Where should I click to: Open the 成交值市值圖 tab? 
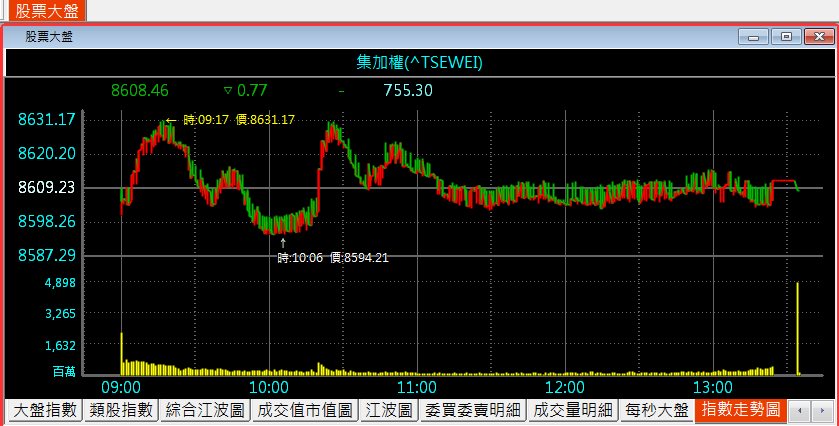[x=305, y=410]
